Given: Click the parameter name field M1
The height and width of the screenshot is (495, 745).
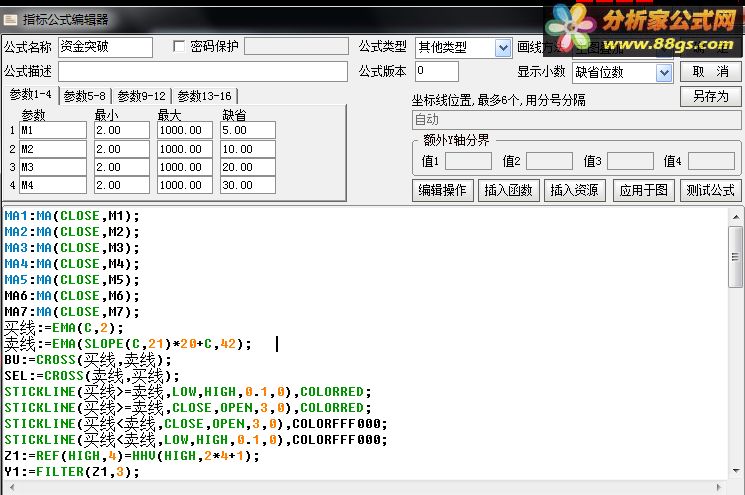Looking at the screenshot, I should 53,130.
